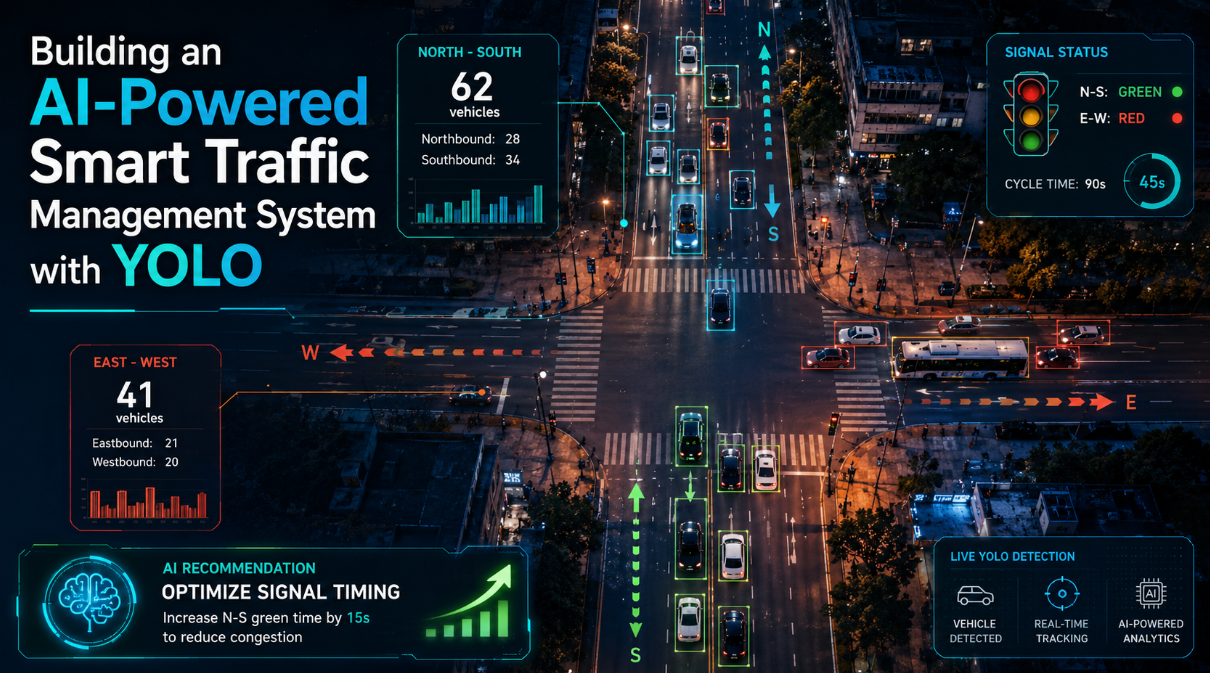1210x673 pixels.
Task: Click the SIGNAL STATUS heading
Action: tap(1056, 52)
